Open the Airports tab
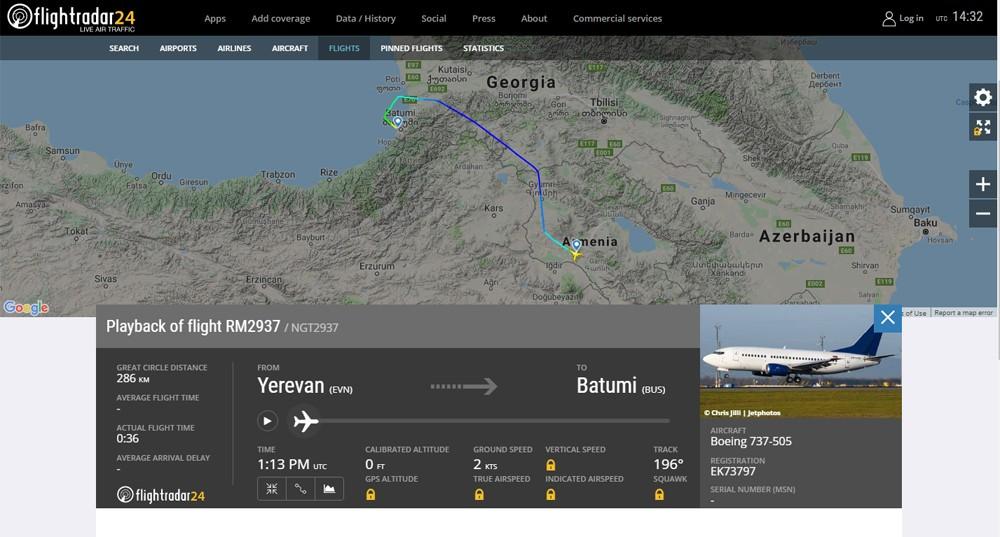 coord(178,48)
